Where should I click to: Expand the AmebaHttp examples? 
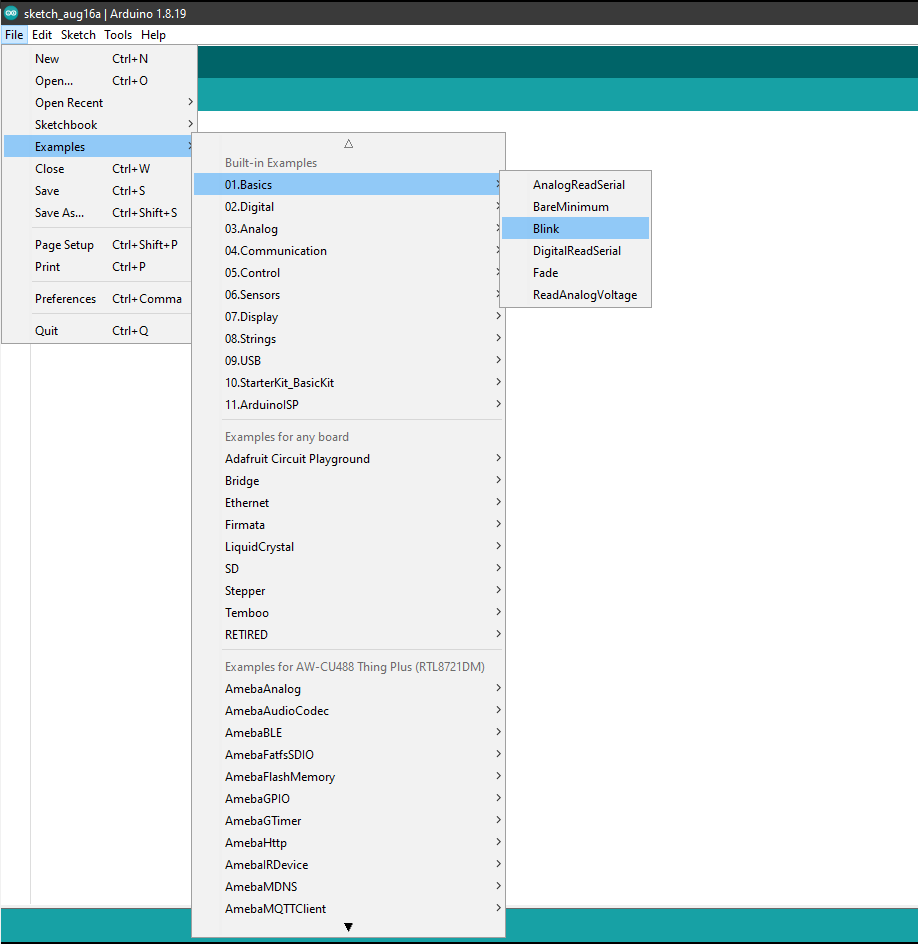[349, 843]
